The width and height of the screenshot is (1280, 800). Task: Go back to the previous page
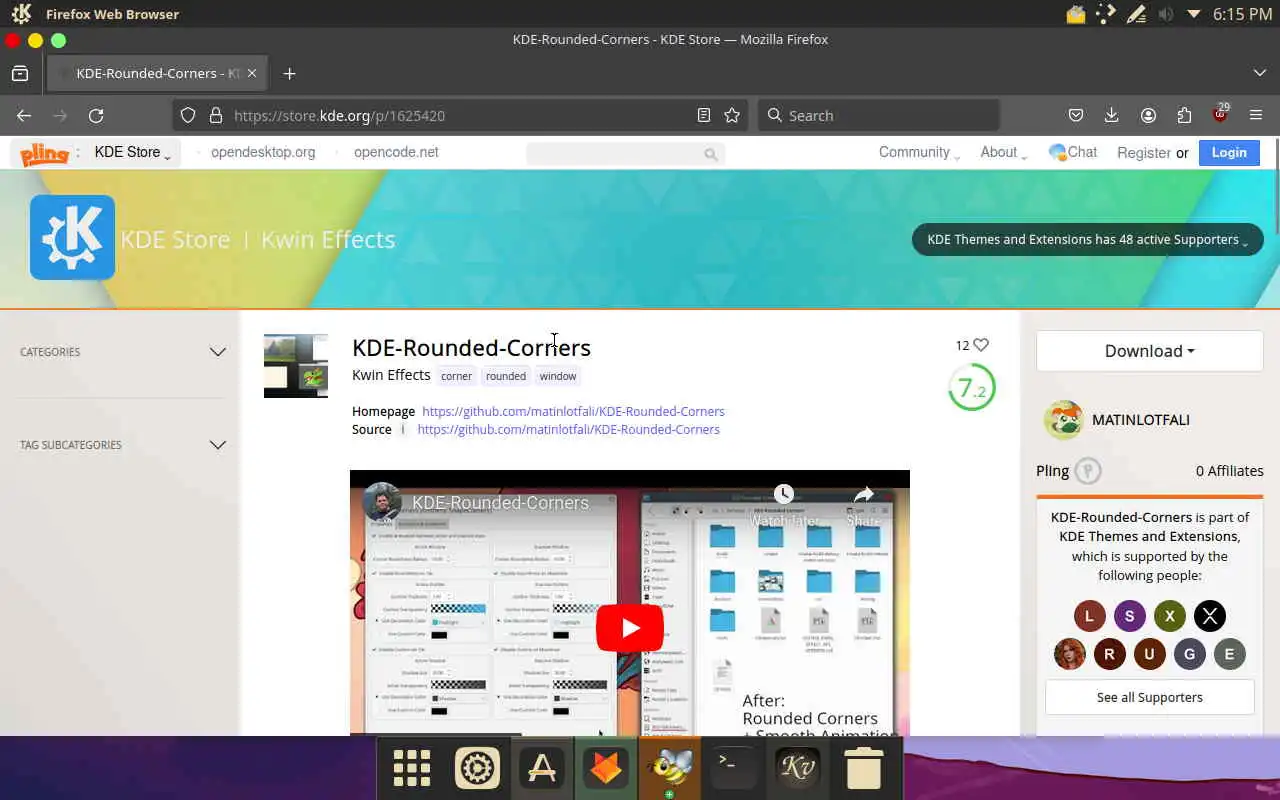tap(24, 115)
